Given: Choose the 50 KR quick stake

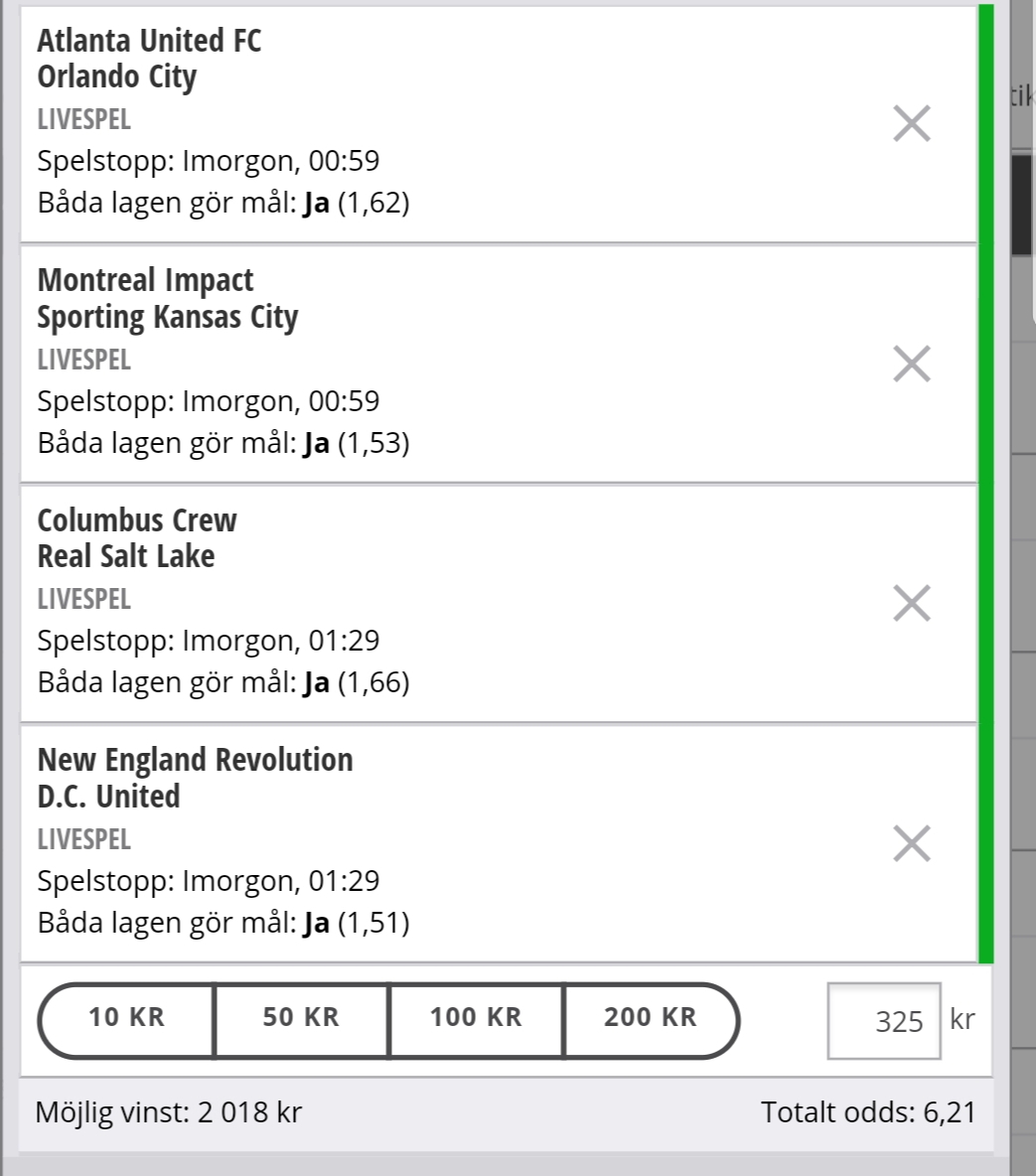Looking at the screenshot, I should [x=301, y=1020].
